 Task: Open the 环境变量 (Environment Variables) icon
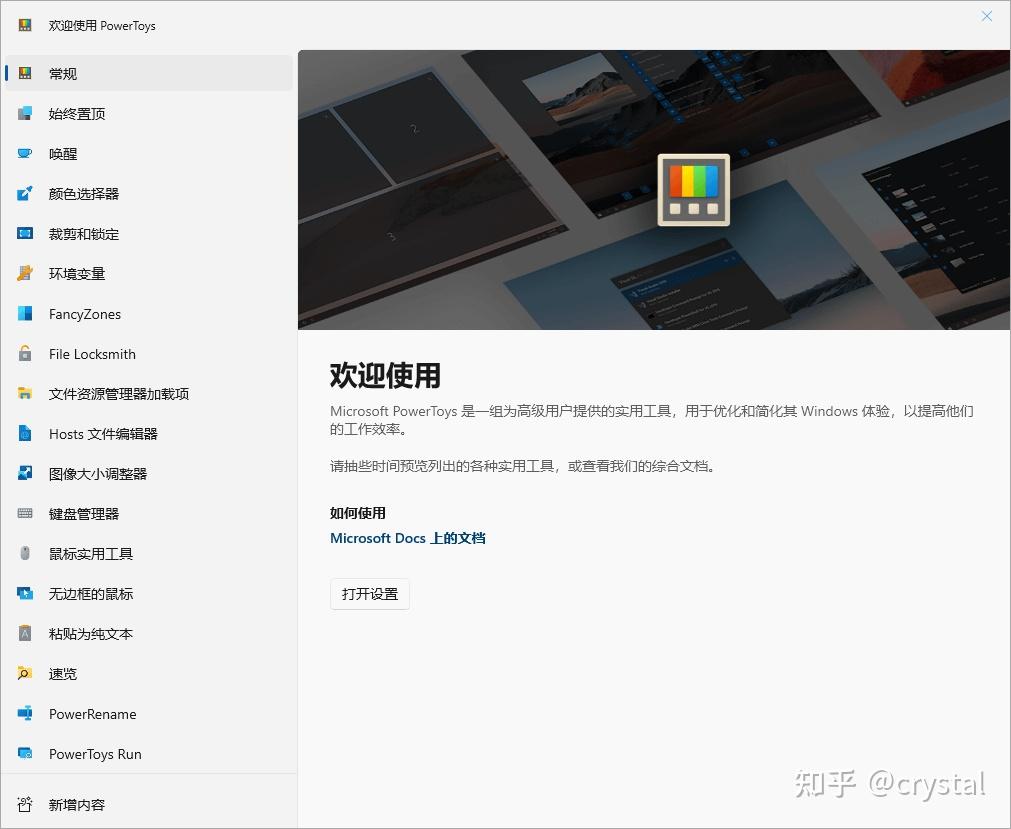(24, 273)
